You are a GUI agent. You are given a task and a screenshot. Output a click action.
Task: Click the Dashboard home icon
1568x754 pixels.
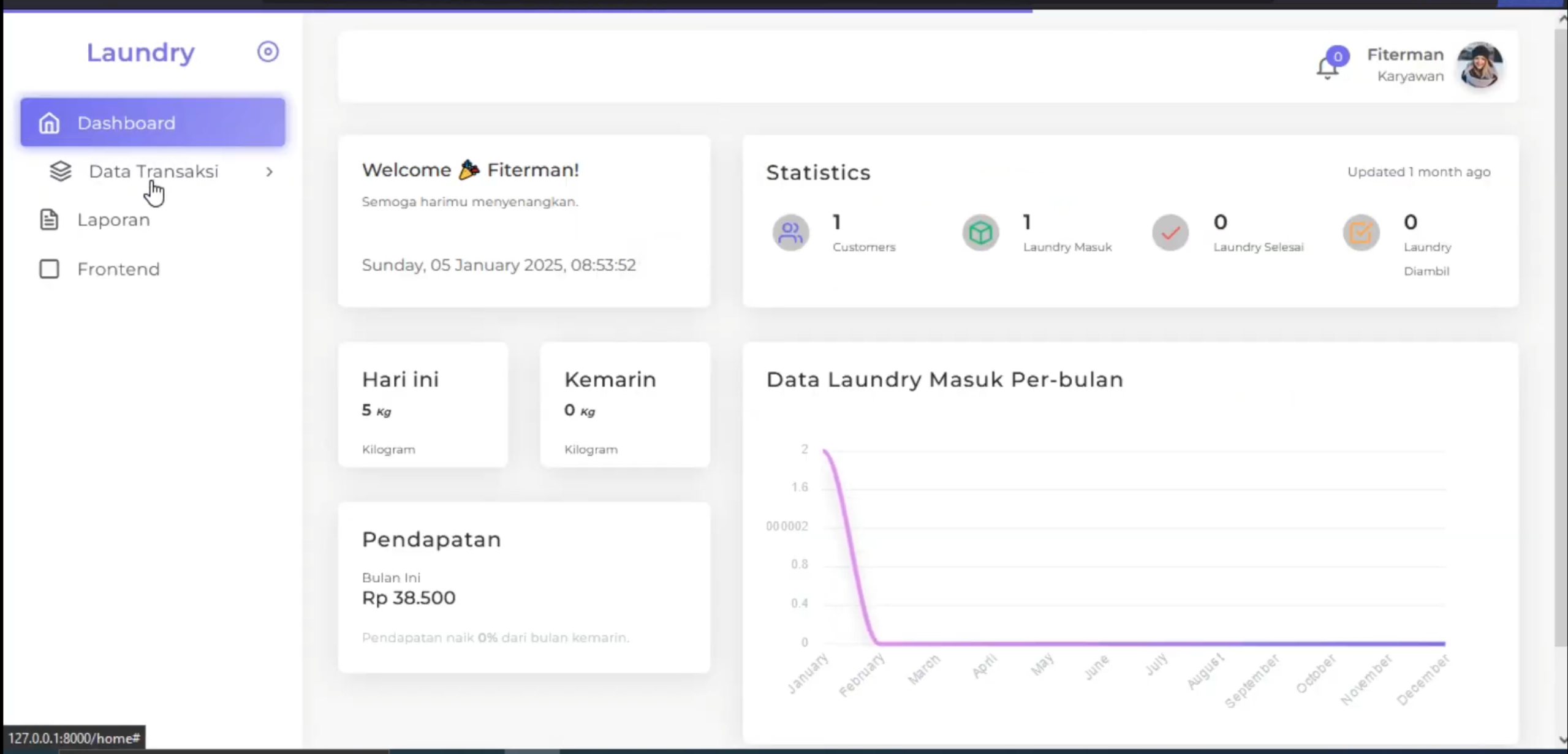pyautogui.click(x=49, y=123)
